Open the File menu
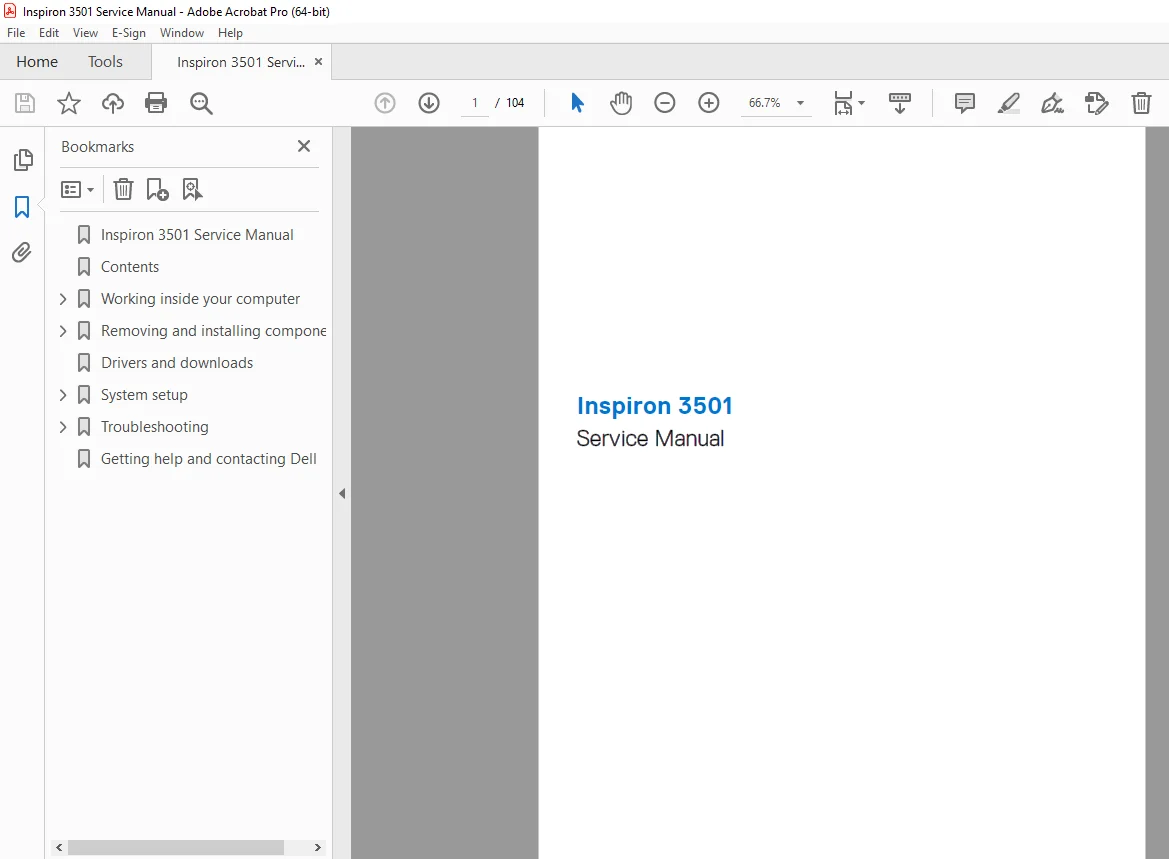 (x=16, y=33)
